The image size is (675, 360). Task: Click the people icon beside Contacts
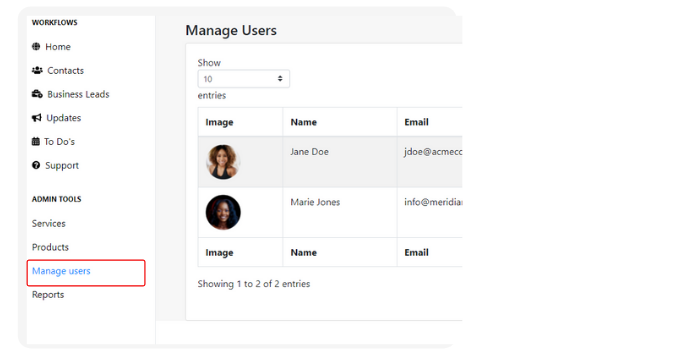tap(37, 70)
